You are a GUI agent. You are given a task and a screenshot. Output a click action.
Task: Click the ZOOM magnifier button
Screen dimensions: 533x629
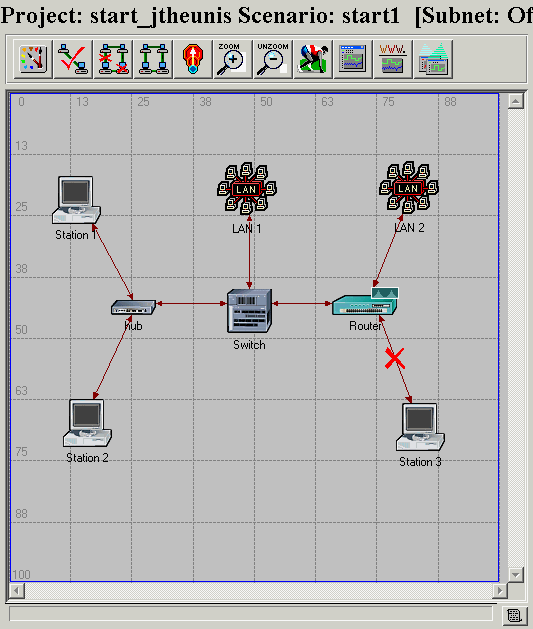(233, 59)
